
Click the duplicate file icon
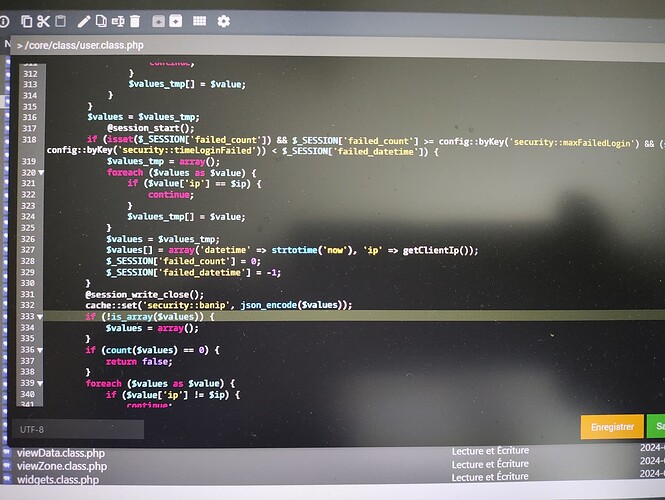[101, 21]
